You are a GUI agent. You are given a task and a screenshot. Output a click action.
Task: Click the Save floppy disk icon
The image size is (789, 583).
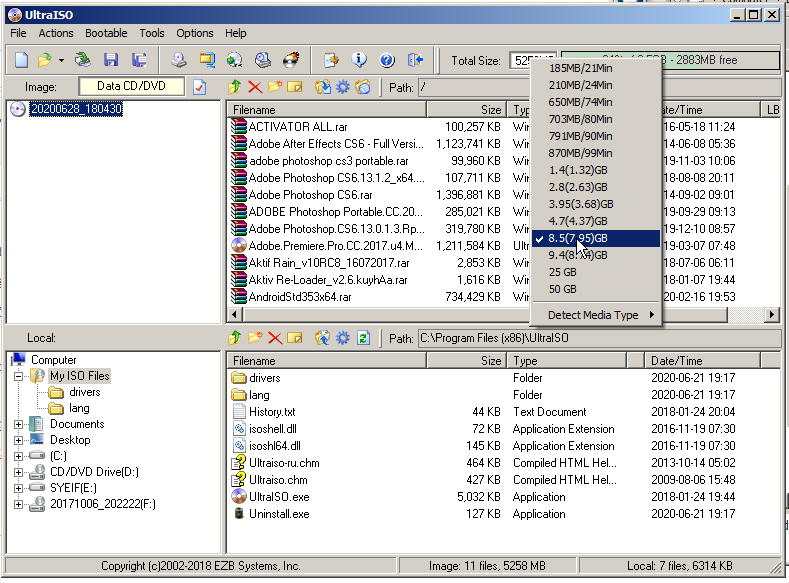point(111,60)
